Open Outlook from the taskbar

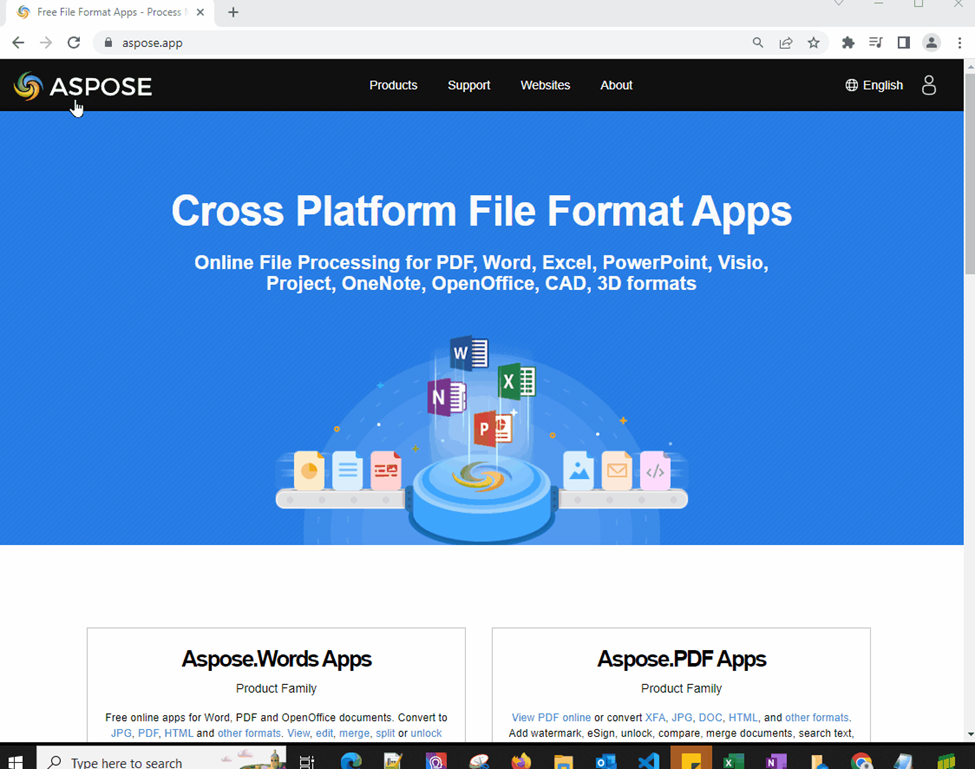(x=606, y=761)
